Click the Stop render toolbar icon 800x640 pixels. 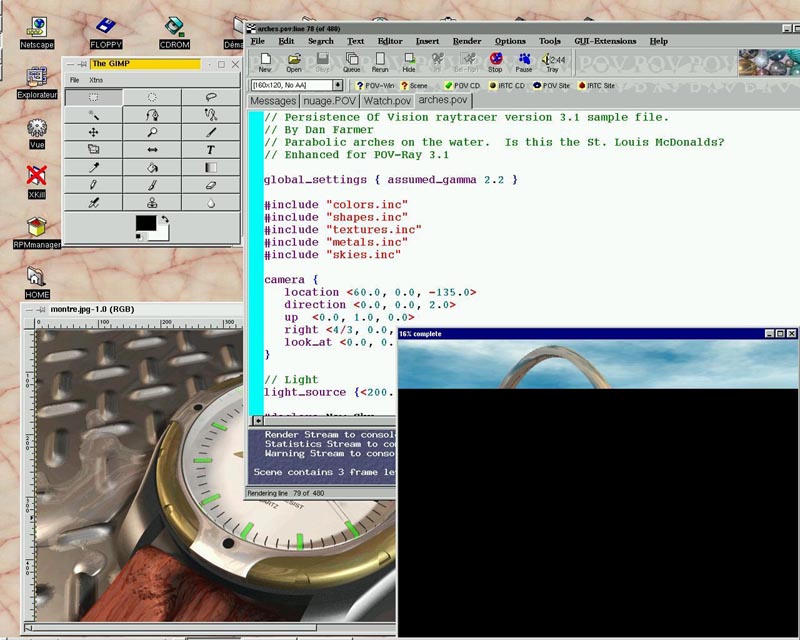click(x=495, y=63)
